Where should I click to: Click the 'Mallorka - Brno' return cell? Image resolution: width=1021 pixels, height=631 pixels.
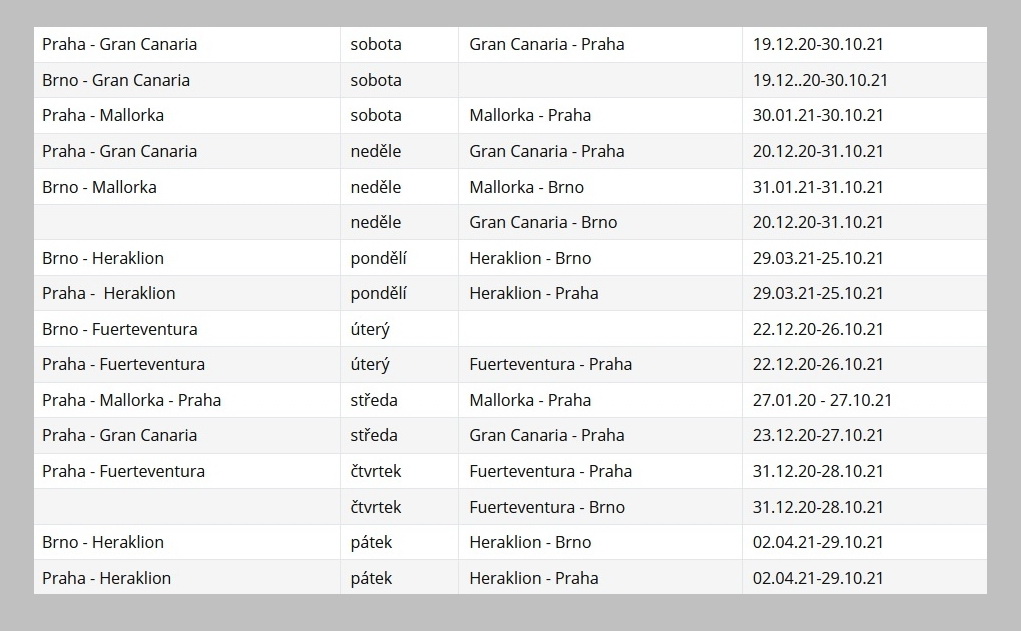(600, 187)
